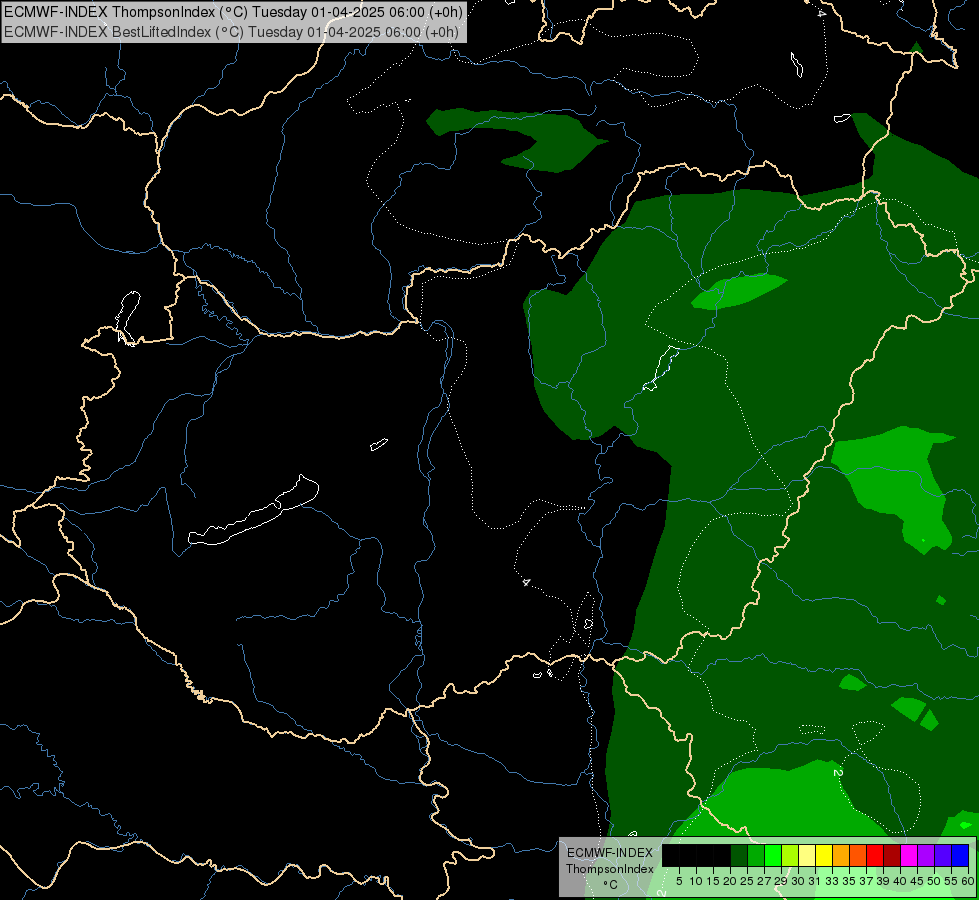The height and width of the screenshot is (900, 979).
Task: Click legend tick value 20
Action: coord(730,881)
